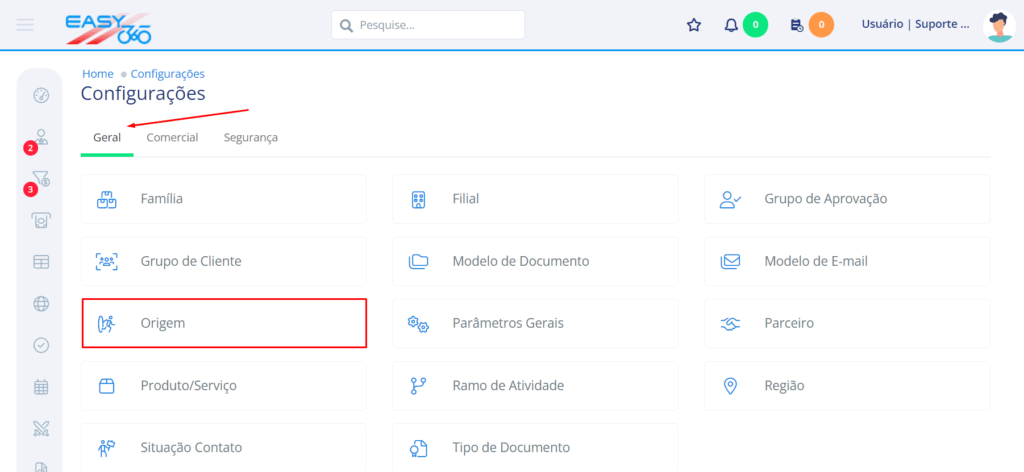Open the Filial settings card

[535, 199]
